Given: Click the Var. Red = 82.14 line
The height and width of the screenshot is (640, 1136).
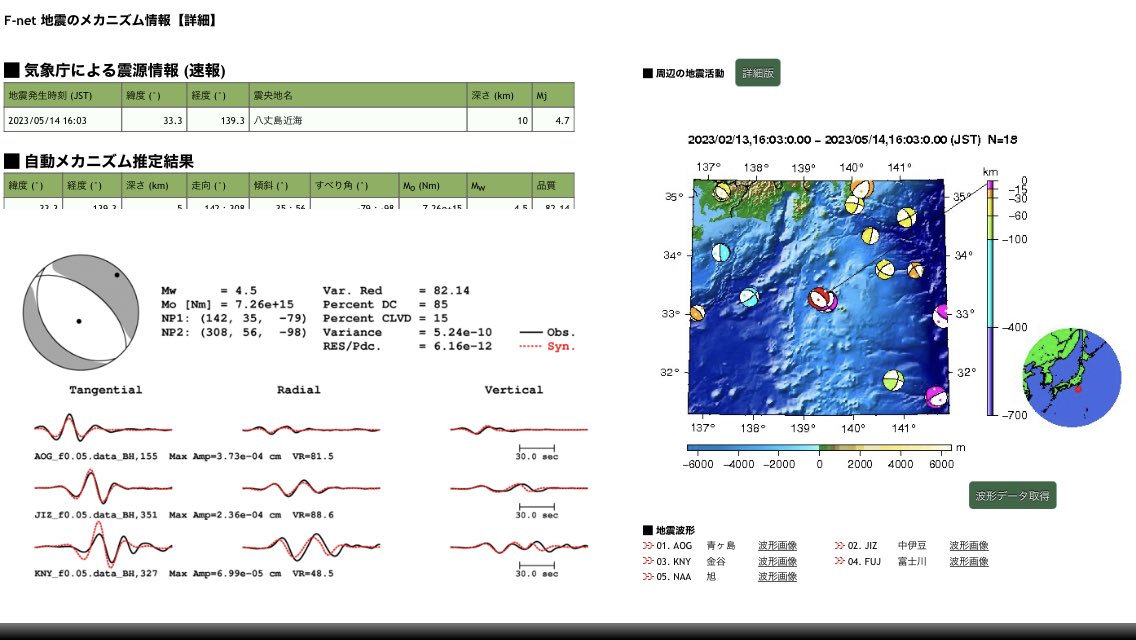Looking at the screenshot, I should [396, 291].
